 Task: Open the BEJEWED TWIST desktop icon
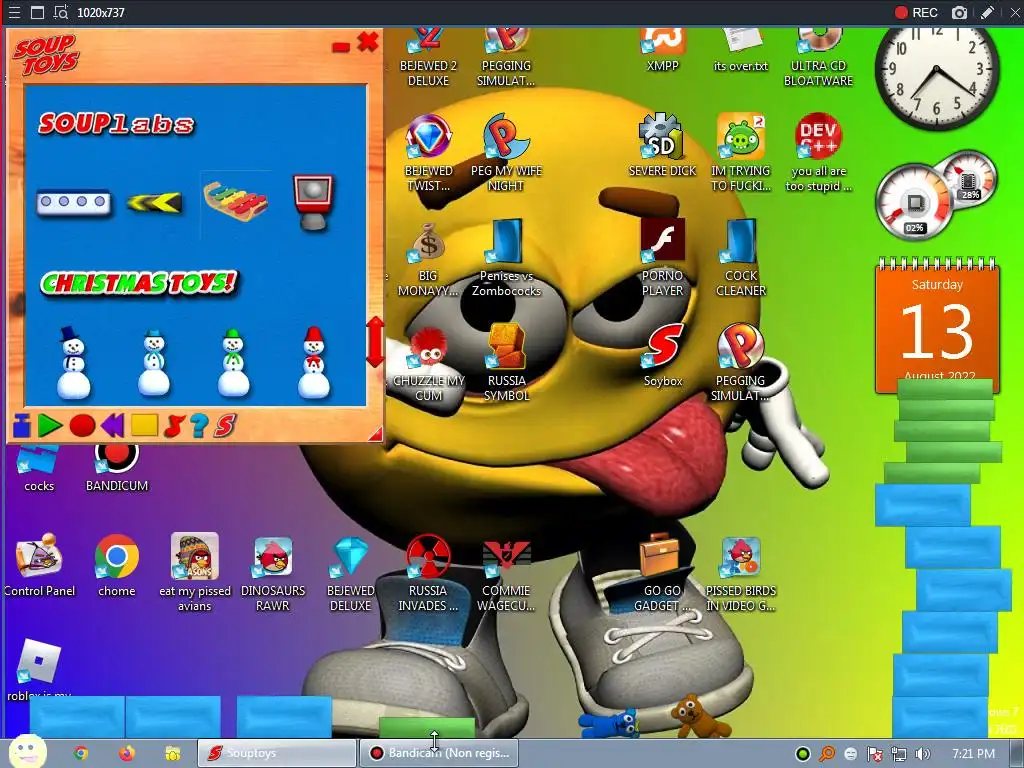coord(428,152)
